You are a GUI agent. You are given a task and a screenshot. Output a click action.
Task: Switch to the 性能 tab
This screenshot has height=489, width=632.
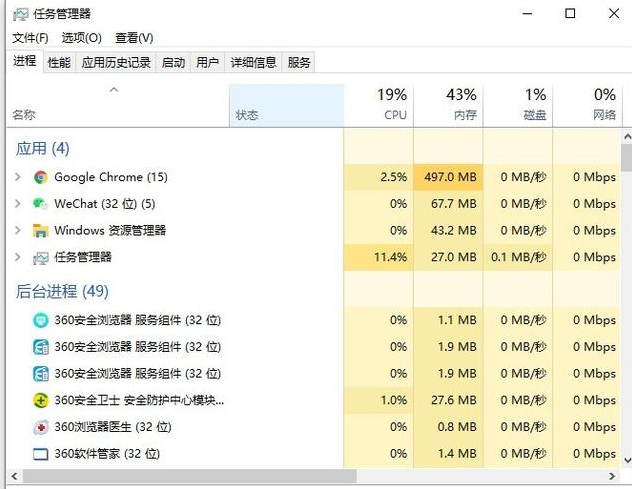59,62
